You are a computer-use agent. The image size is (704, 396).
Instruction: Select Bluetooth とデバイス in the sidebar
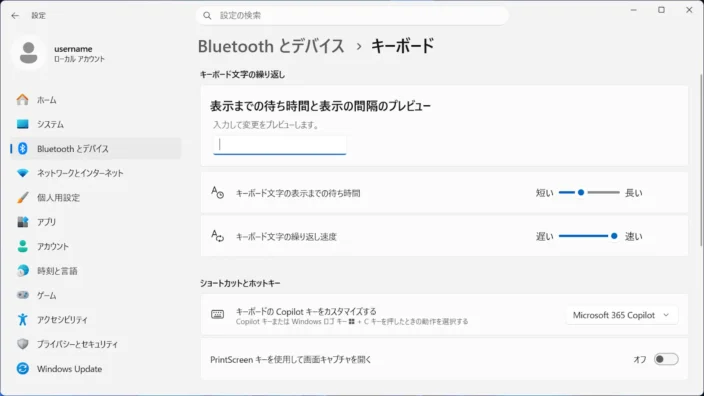coord(96,149)
